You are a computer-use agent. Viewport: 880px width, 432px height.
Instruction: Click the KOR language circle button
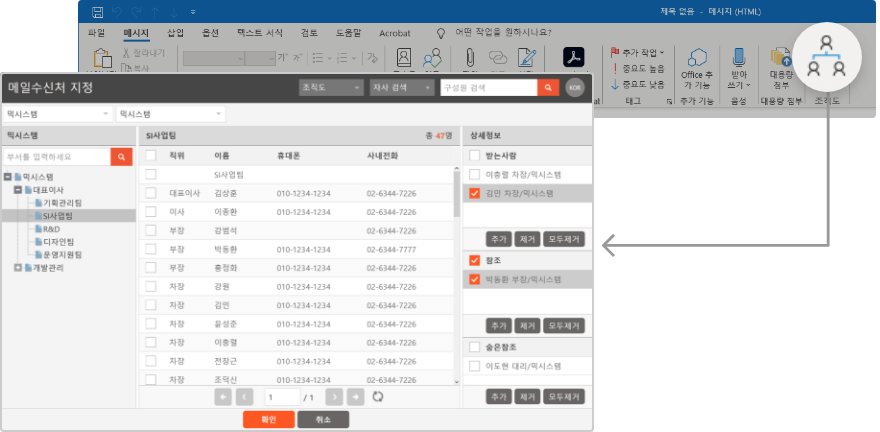[x=575, y=88]
